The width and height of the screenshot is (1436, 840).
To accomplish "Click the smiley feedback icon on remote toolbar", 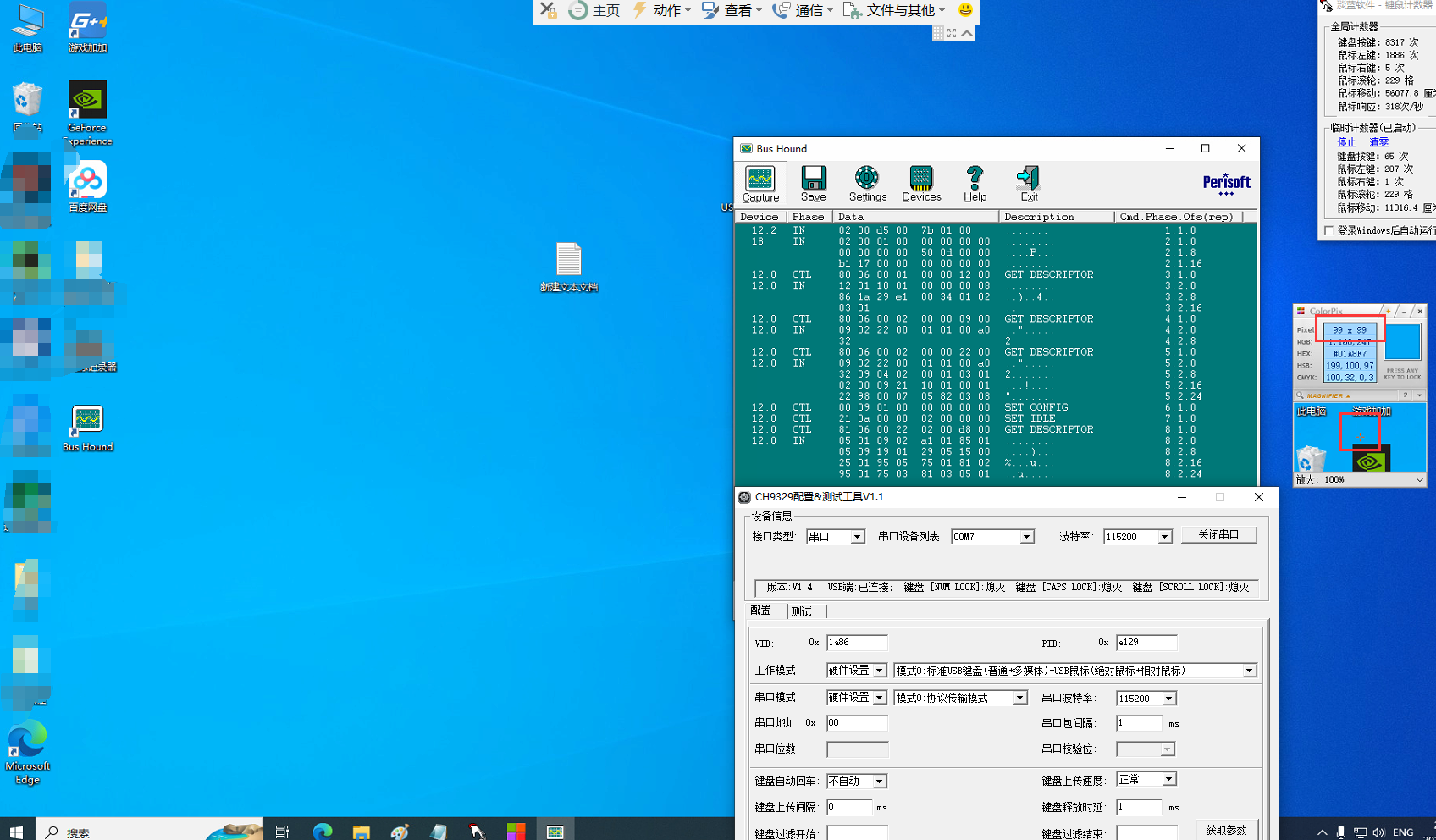I will [x=965, y=10].
